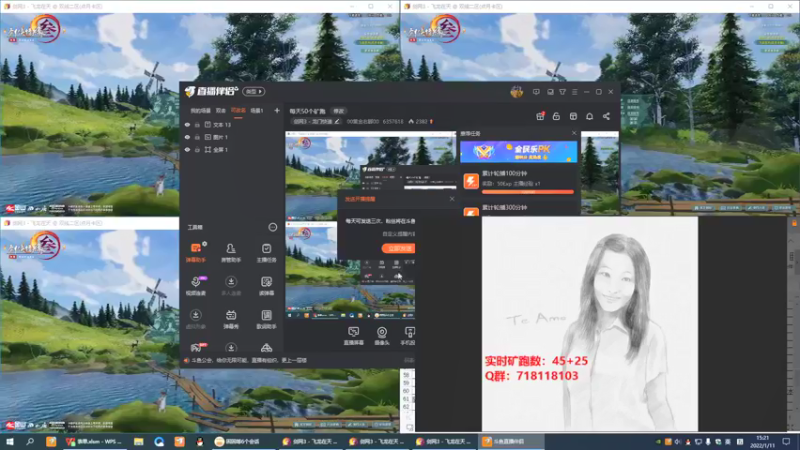Close the orange-titled reminder dialog
The image size is (800, 450).
(x=452, y=199)
